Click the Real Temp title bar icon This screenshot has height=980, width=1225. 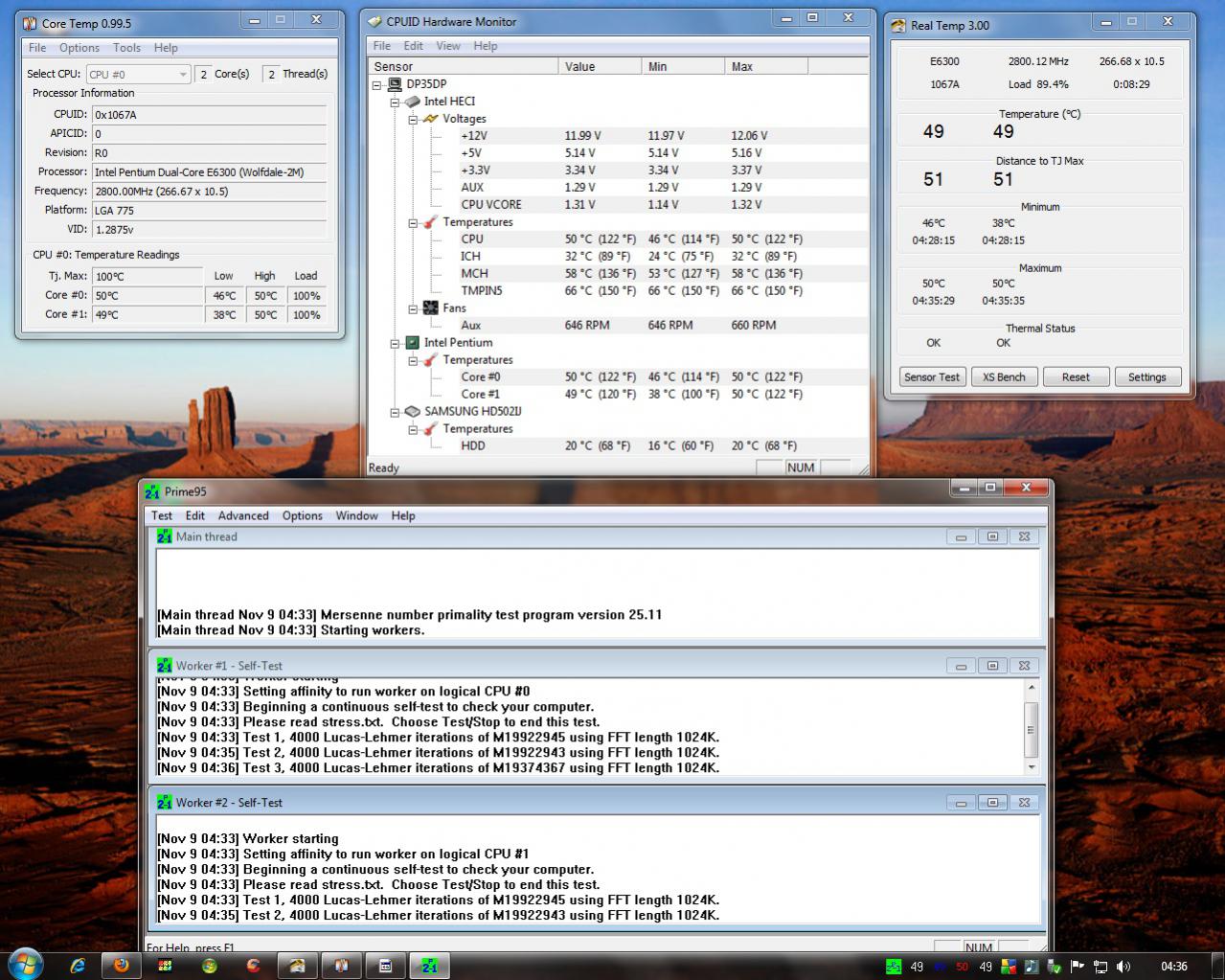pyautogui.click(x=898, y=25)
